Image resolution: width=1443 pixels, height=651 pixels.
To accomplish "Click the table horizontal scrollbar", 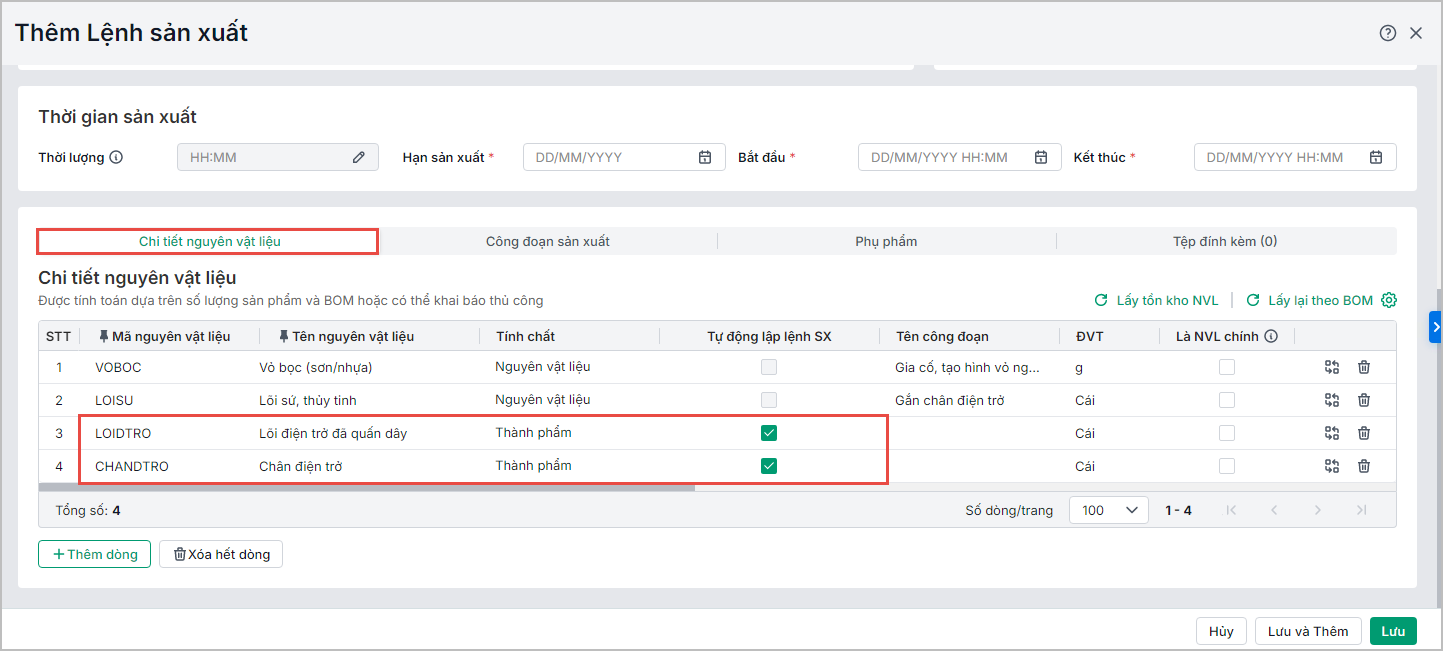I will click(x=366, y=488).
